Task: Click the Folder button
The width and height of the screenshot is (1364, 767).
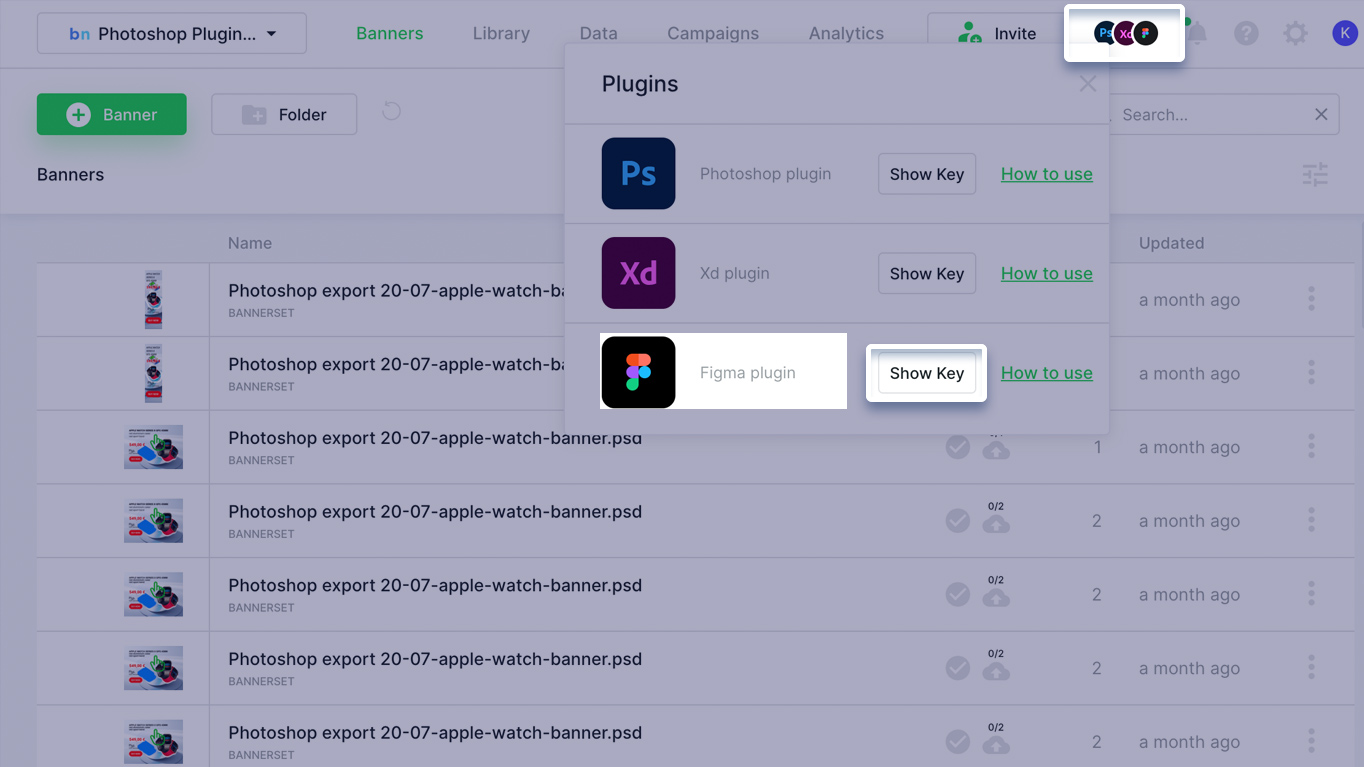Action: pos(284,115)
